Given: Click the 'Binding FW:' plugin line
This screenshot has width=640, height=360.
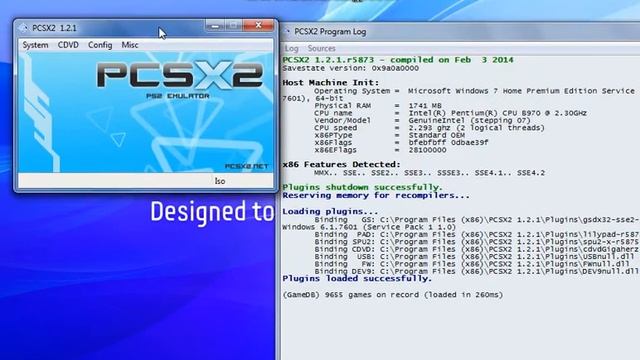Looking at the screenshot, I should click(472, 264).
